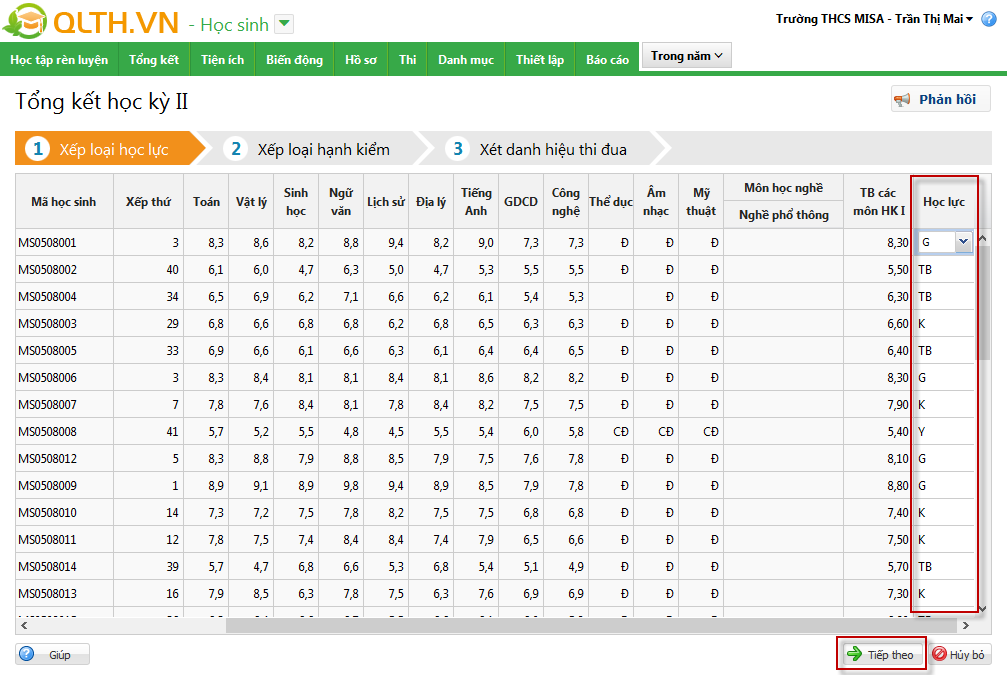Viewport: 1007px width, 675px height.
Task: Open Học lực dropdown for MS0508001
Action: click(x=963, y=242)
